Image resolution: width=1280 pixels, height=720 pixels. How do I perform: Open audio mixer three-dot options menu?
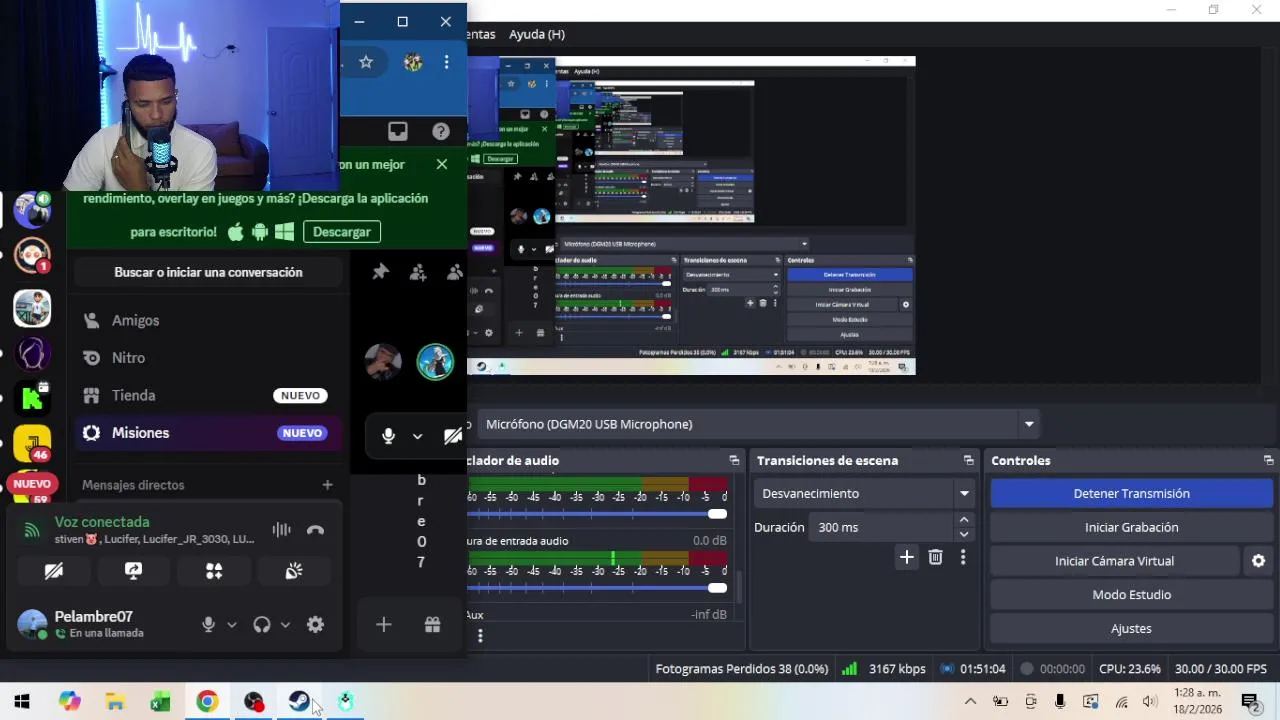pyautogui.click(x=480, y=635)
